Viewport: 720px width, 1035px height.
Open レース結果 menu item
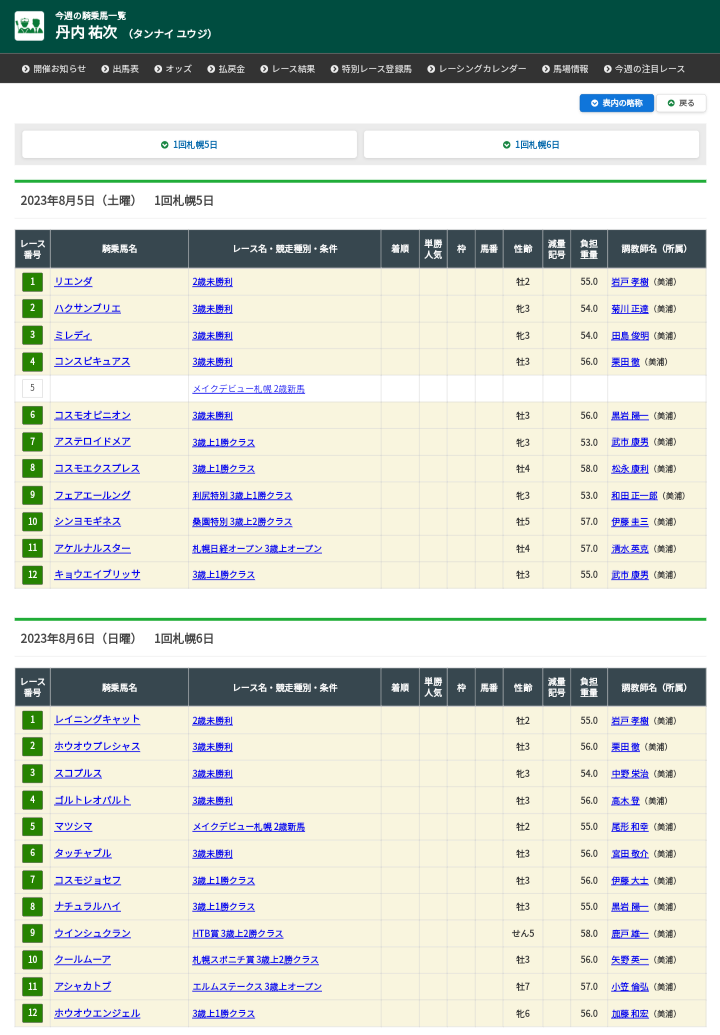pos(287,69)
